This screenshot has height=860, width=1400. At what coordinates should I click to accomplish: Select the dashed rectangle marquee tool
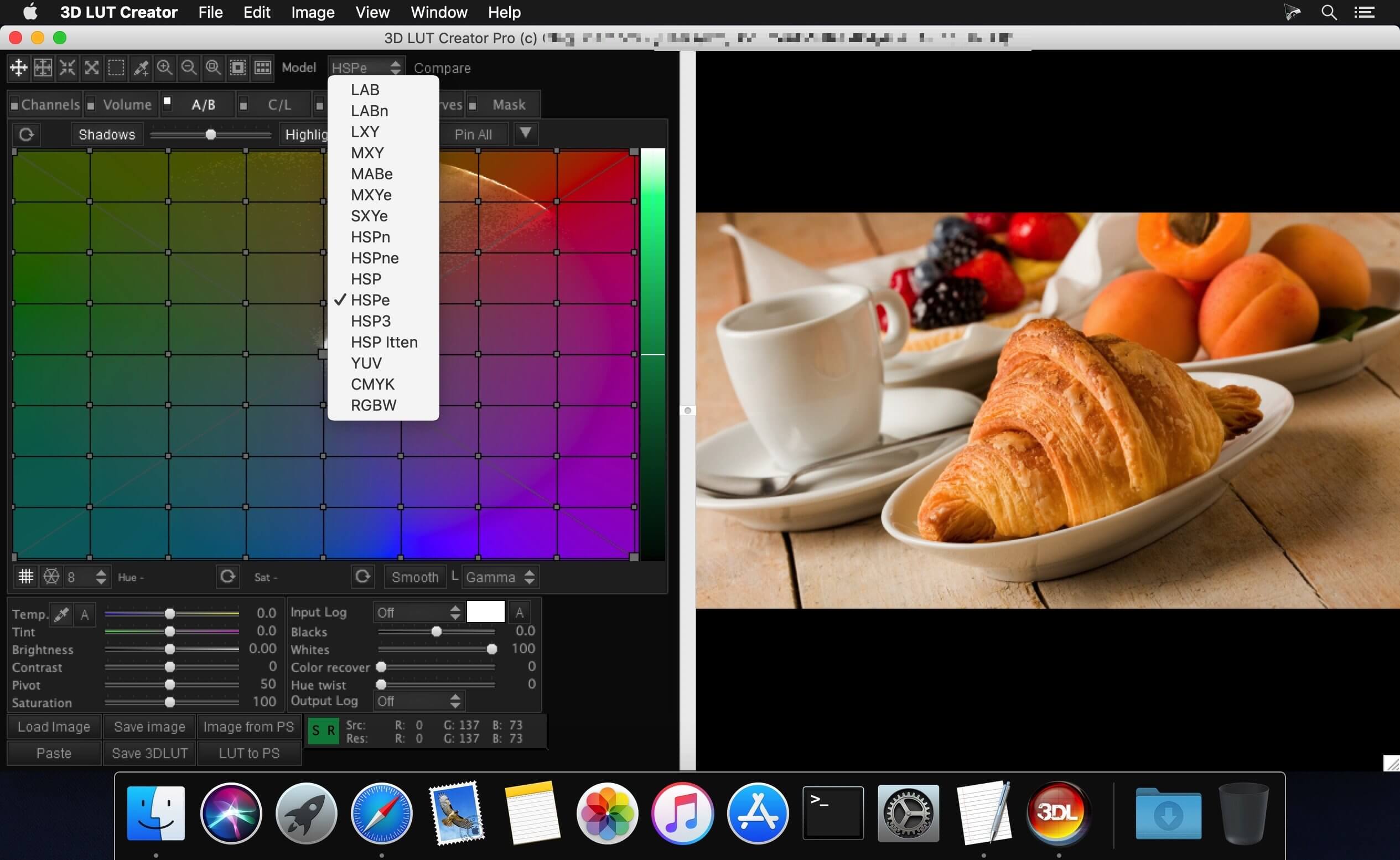[116, 68]
